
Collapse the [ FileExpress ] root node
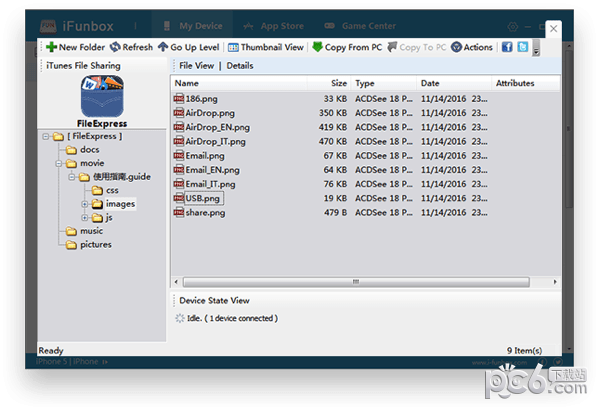pyautogui.click(x=46, y=136)
